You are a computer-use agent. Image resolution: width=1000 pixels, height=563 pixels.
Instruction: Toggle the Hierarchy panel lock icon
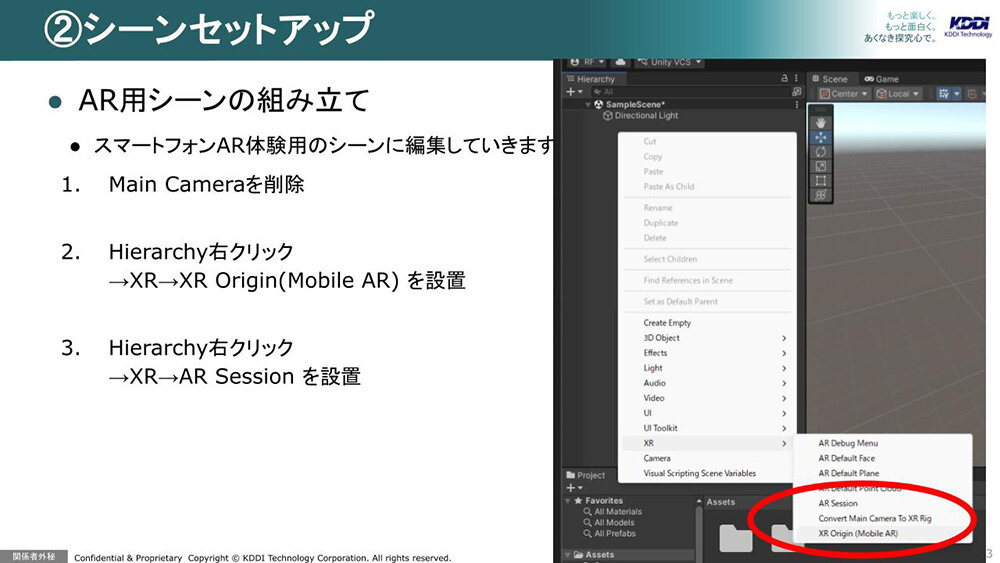coord(783,78)
